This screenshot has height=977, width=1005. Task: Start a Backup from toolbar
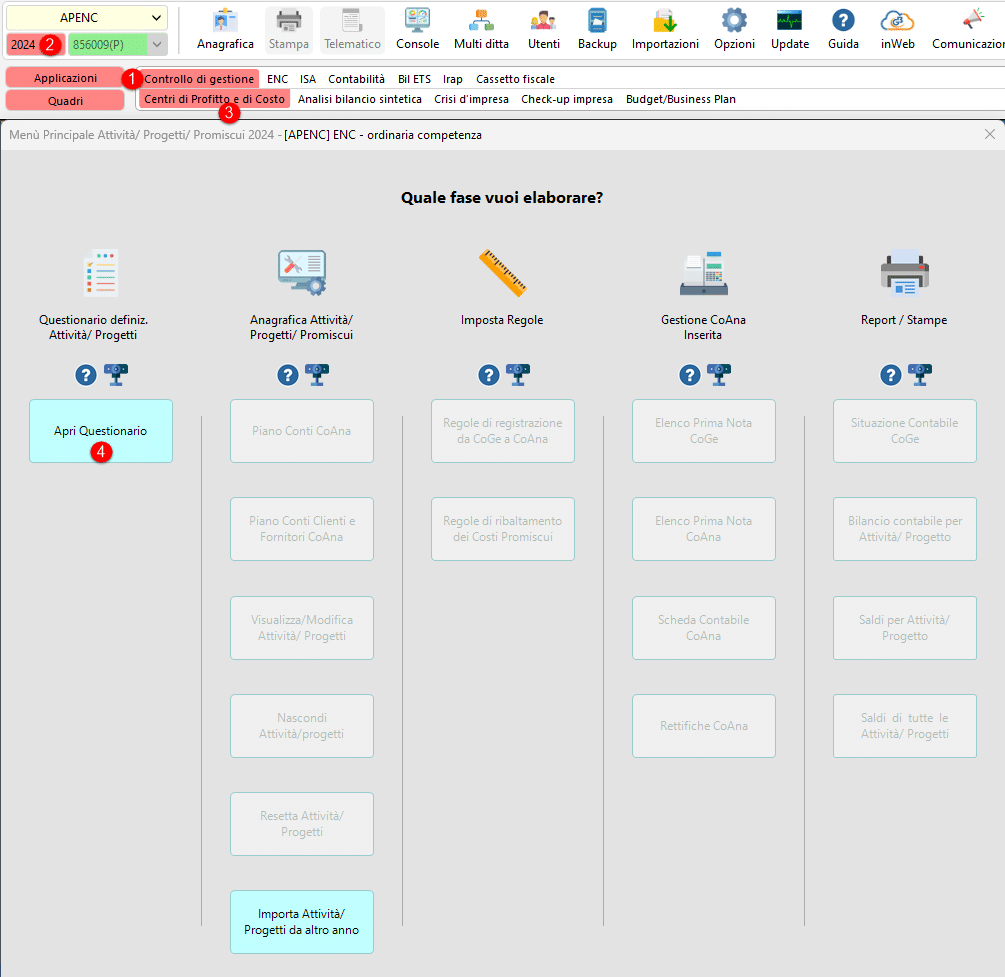(597, 29)
